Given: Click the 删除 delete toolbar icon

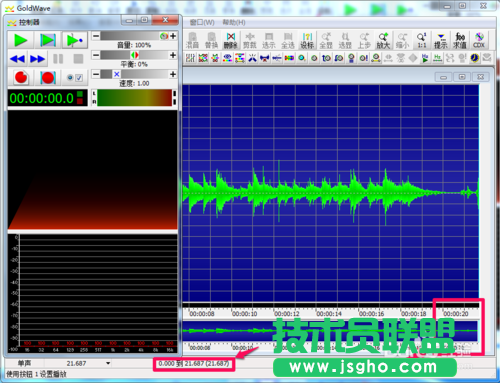Looking at the screenshot, I should [231, 40].
